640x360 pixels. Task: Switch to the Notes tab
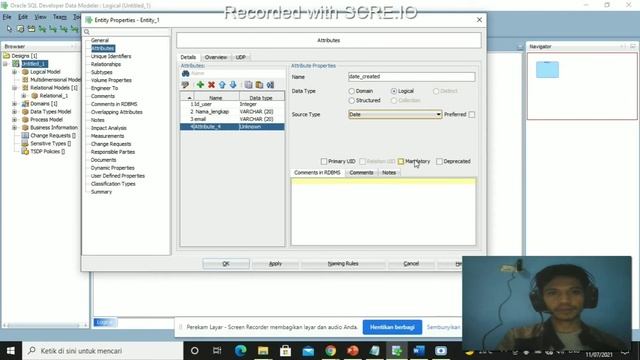click(x=389, y=173)
